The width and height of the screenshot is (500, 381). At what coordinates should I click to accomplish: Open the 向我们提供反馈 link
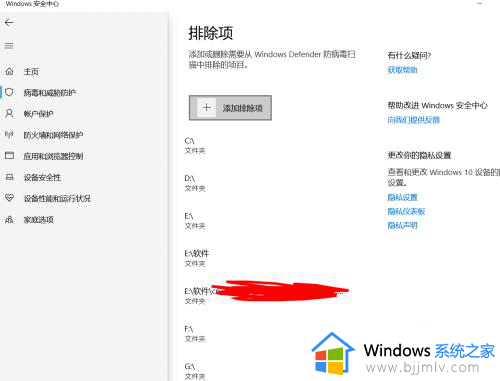pyautogui.click(x=414, y=120)
